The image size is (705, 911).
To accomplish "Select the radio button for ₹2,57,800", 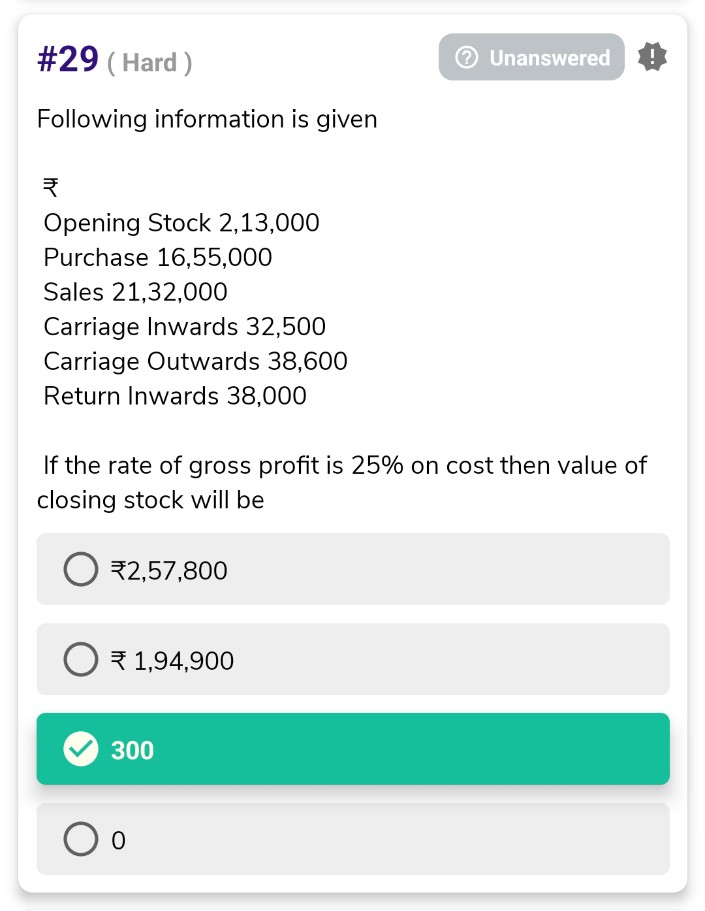I will coord(81,570).
